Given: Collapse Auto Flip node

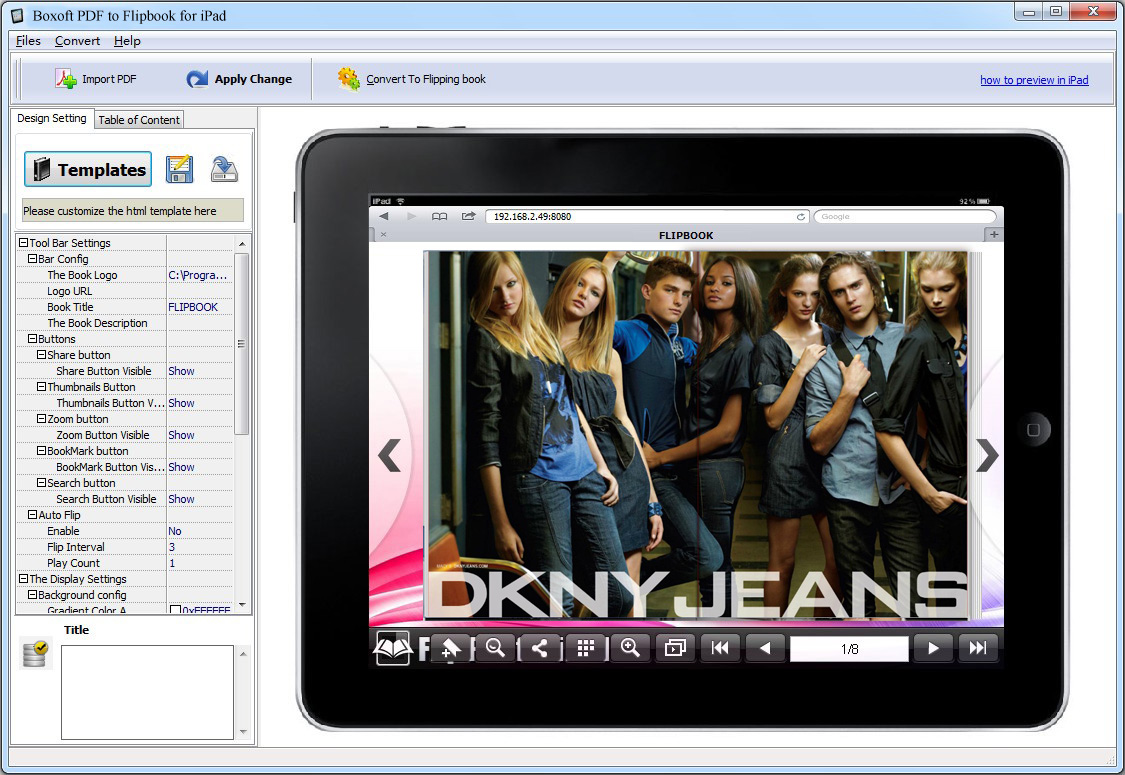Looking at the screenshot, I should point(32,515).
